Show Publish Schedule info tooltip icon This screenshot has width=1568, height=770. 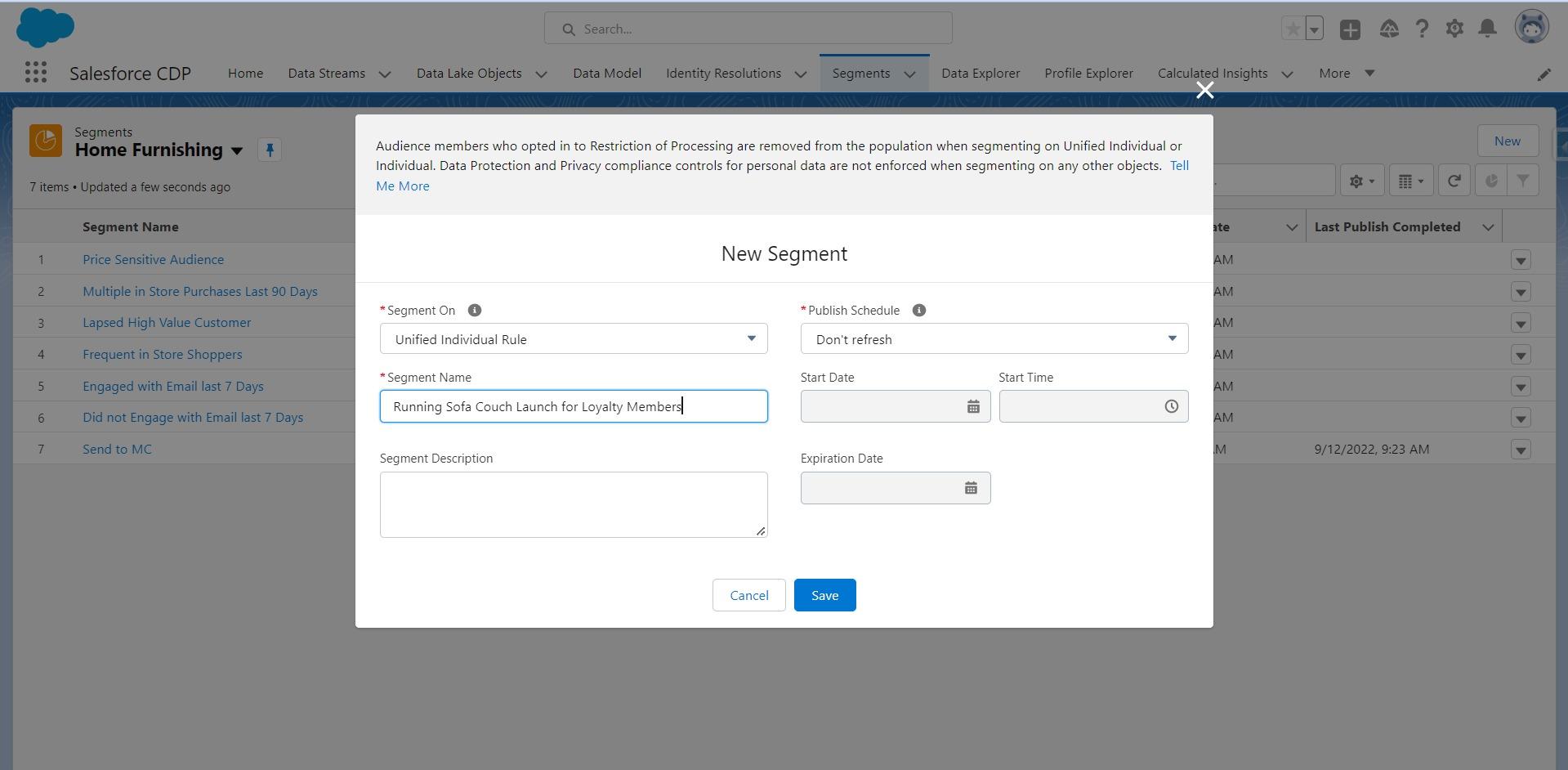coord(919,311)
